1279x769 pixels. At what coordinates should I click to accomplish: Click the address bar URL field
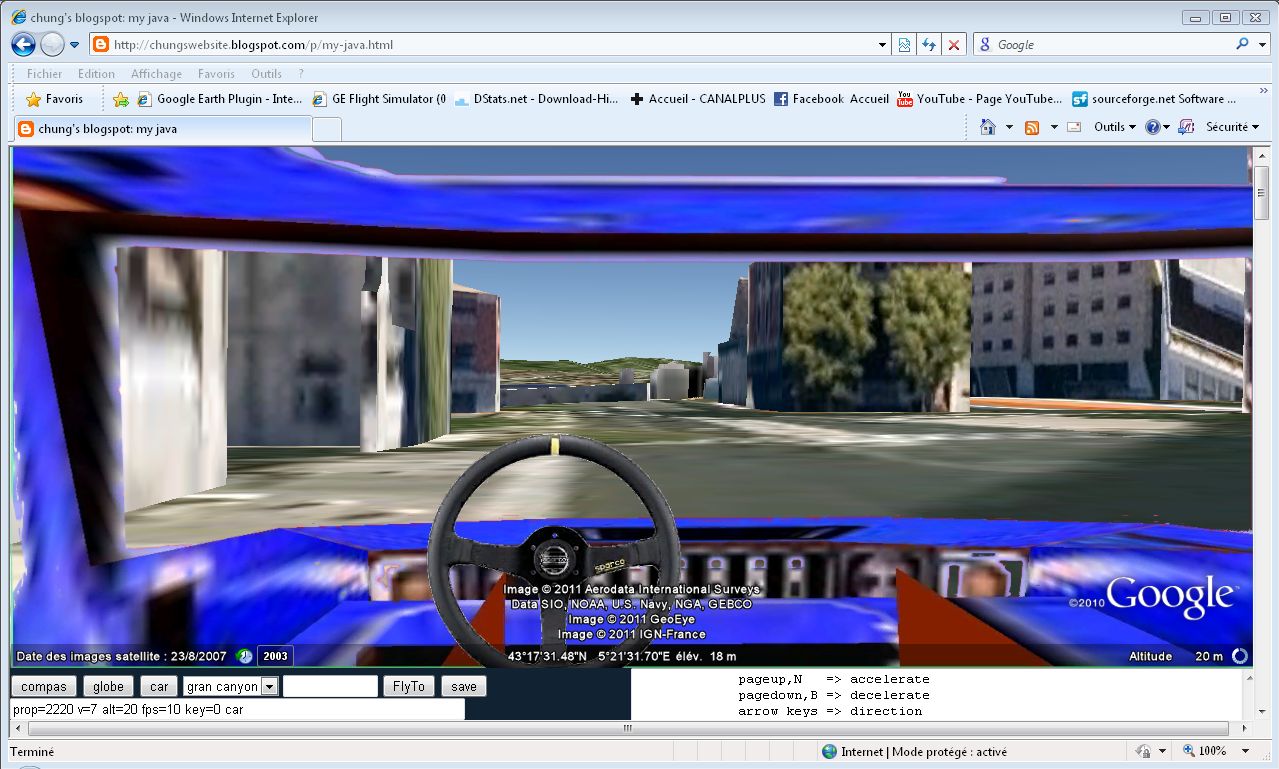point(480,45)
